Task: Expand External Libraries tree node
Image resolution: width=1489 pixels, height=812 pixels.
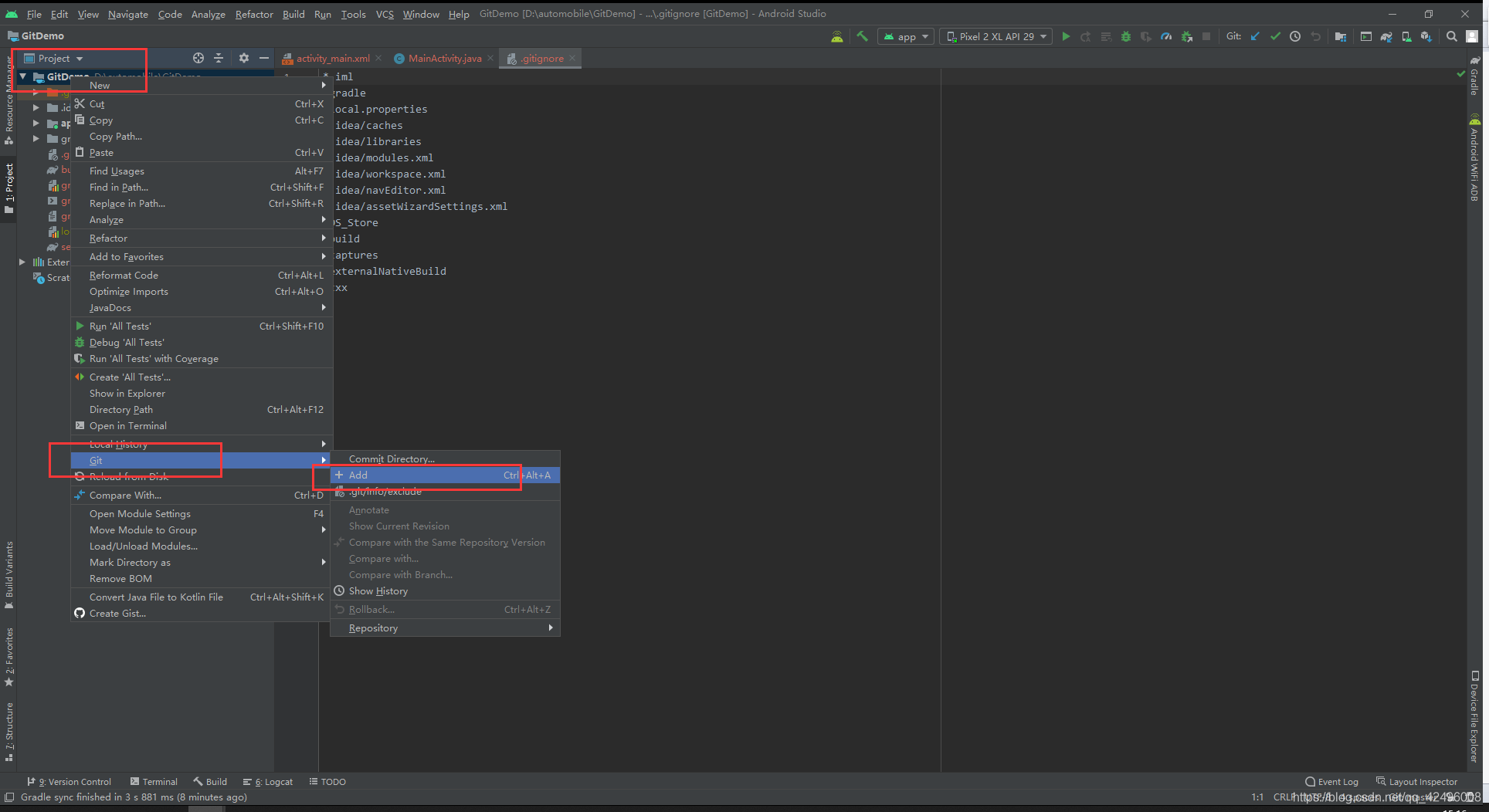Action: coord(22,262)
